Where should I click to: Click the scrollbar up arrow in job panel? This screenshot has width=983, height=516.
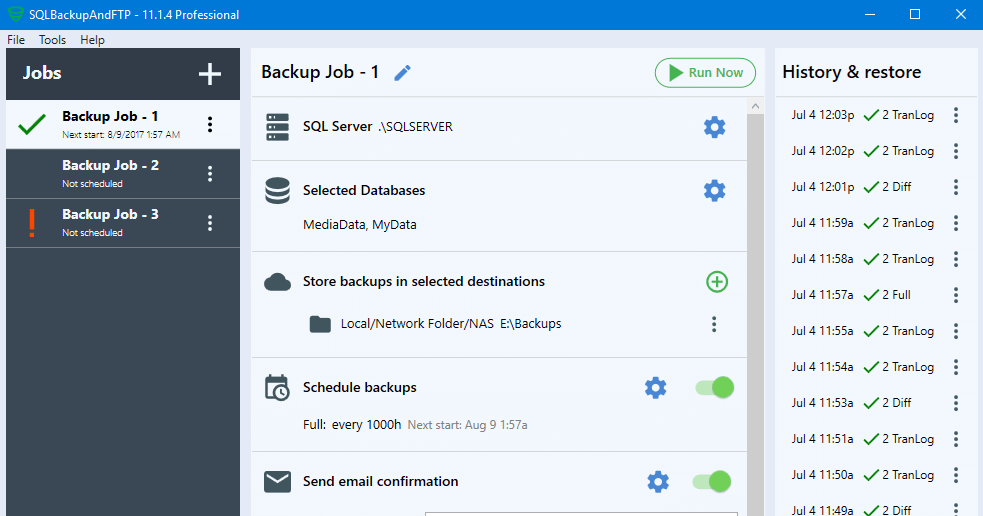click(755, 106)
